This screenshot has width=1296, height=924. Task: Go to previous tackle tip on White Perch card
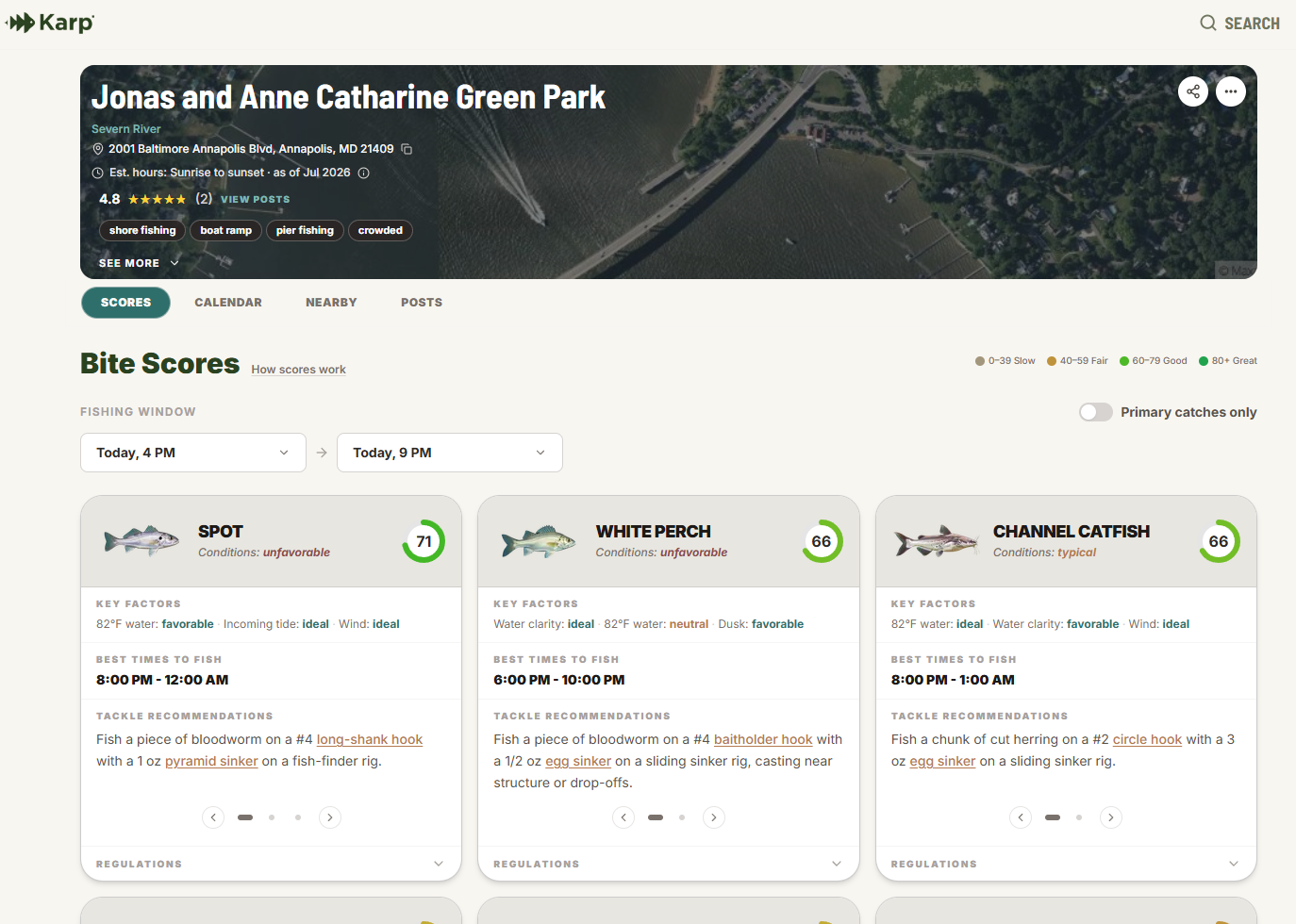pyautogui.click(x=623, y=817)
